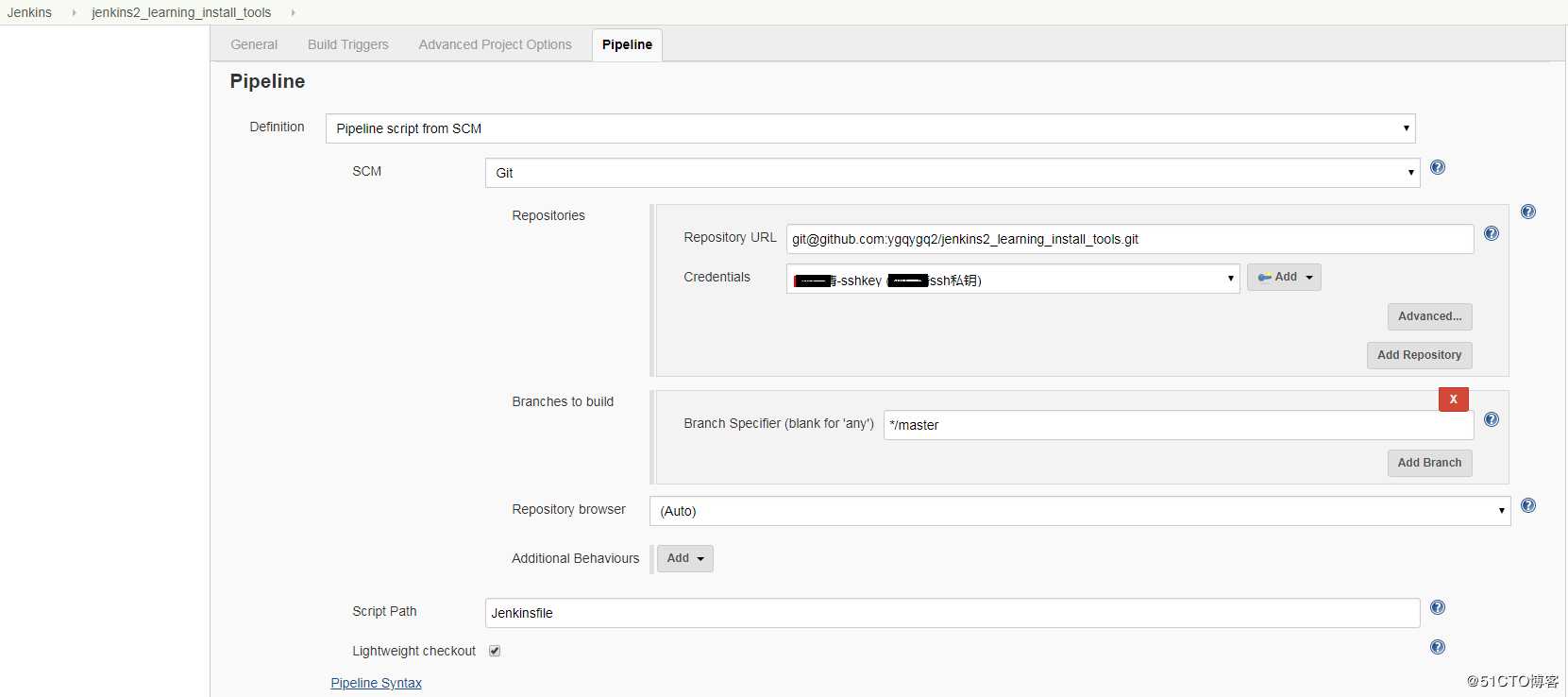This screenshot has width=1568, height=697.
Task: Open help for the Repositories section
Action: 1527,212
